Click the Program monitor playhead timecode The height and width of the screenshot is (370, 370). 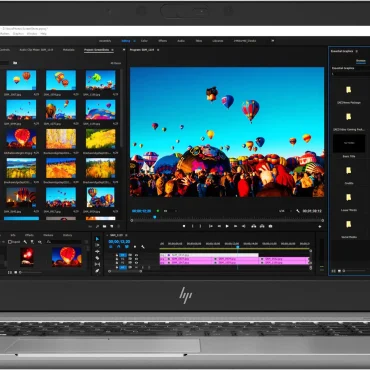click(x=141, y=211)
